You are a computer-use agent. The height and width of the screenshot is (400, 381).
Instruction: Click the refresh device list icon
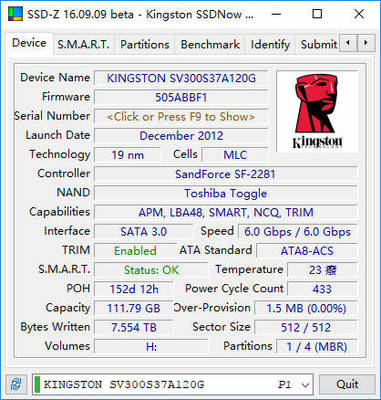click(x=16, y=384)
